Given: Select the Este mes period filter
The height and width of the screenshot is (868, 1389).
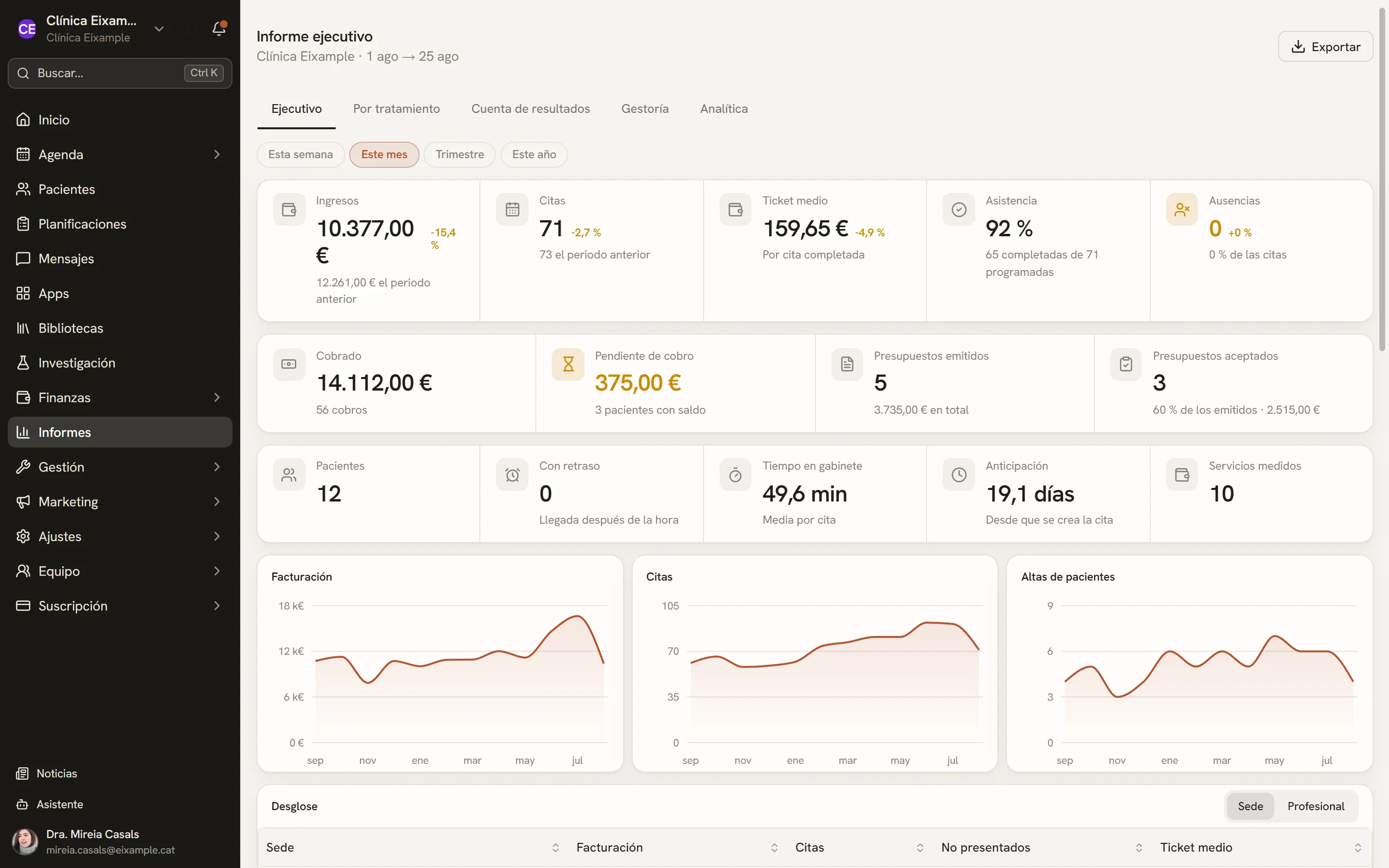Looking at the screenshot, I should click(384, 154).
